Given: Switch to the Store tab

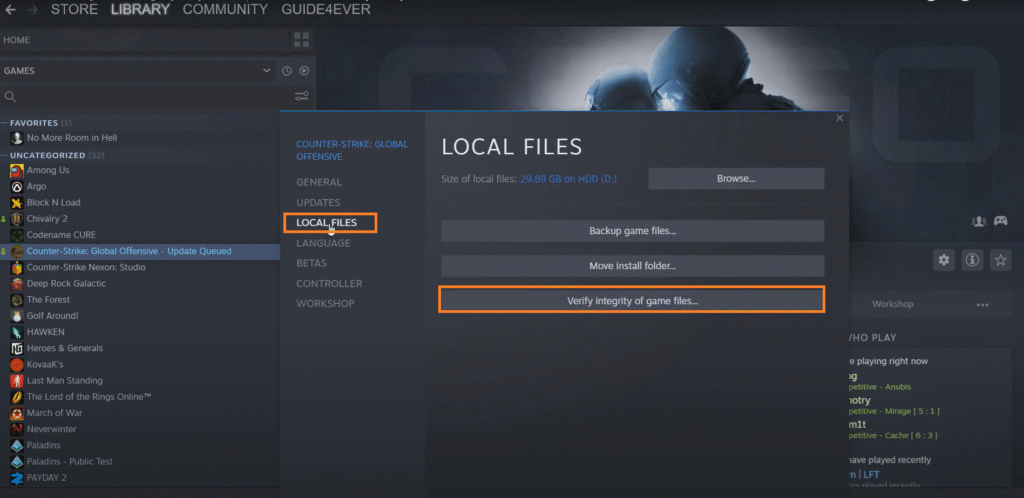Looking at the screenshot, I should click(x=74, y=9).
